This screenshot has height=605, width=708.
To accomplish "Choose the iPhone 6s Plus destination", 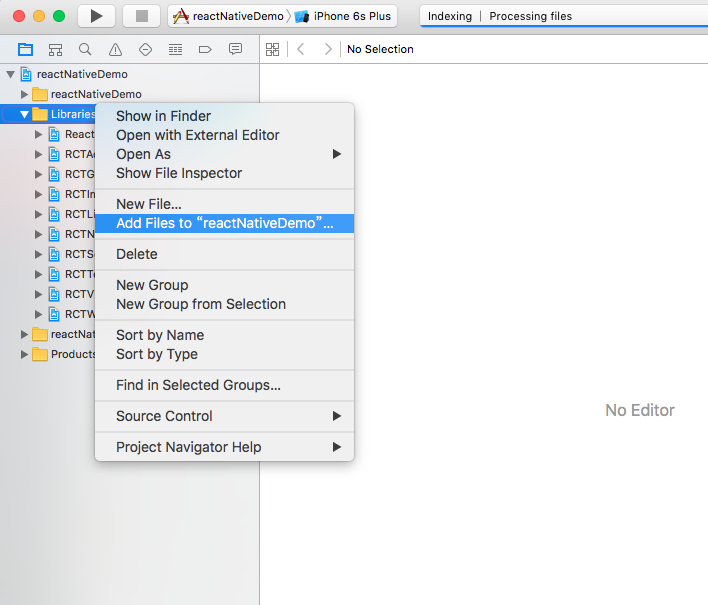I will pos(343,16).
